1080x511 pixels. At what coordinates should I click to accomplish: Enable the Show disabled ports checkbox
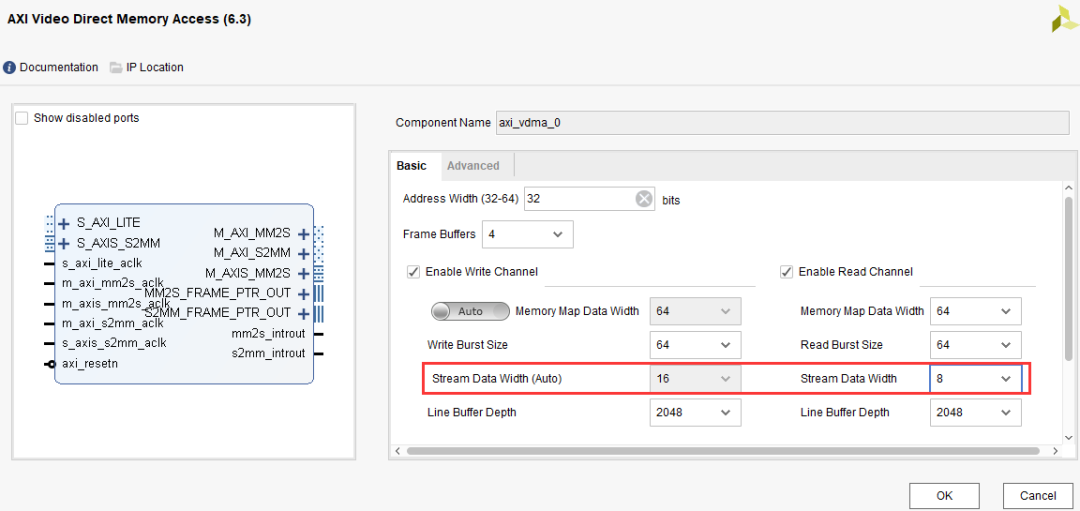(22, 118)
